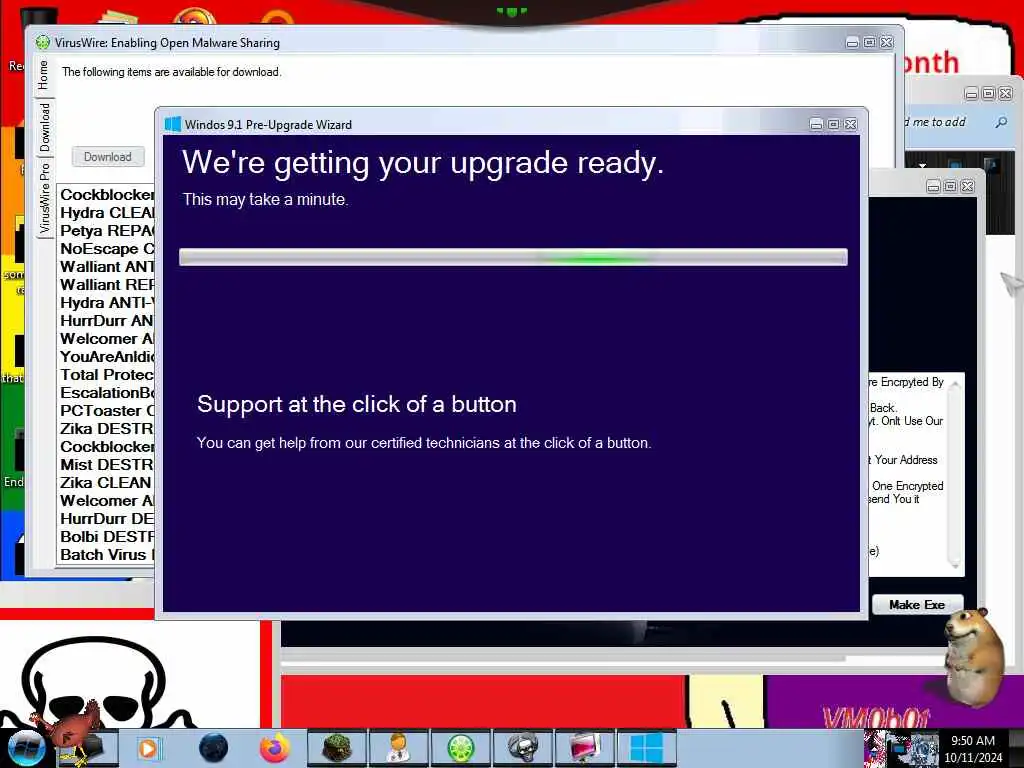Open the skull with headphones taskbar icon

click(x=522, y=748)
